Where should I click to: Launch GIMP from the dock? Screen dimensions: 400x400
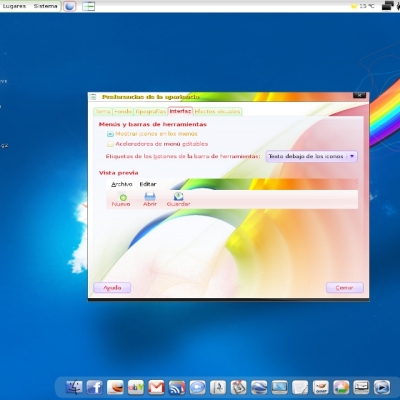coord(321,387)
